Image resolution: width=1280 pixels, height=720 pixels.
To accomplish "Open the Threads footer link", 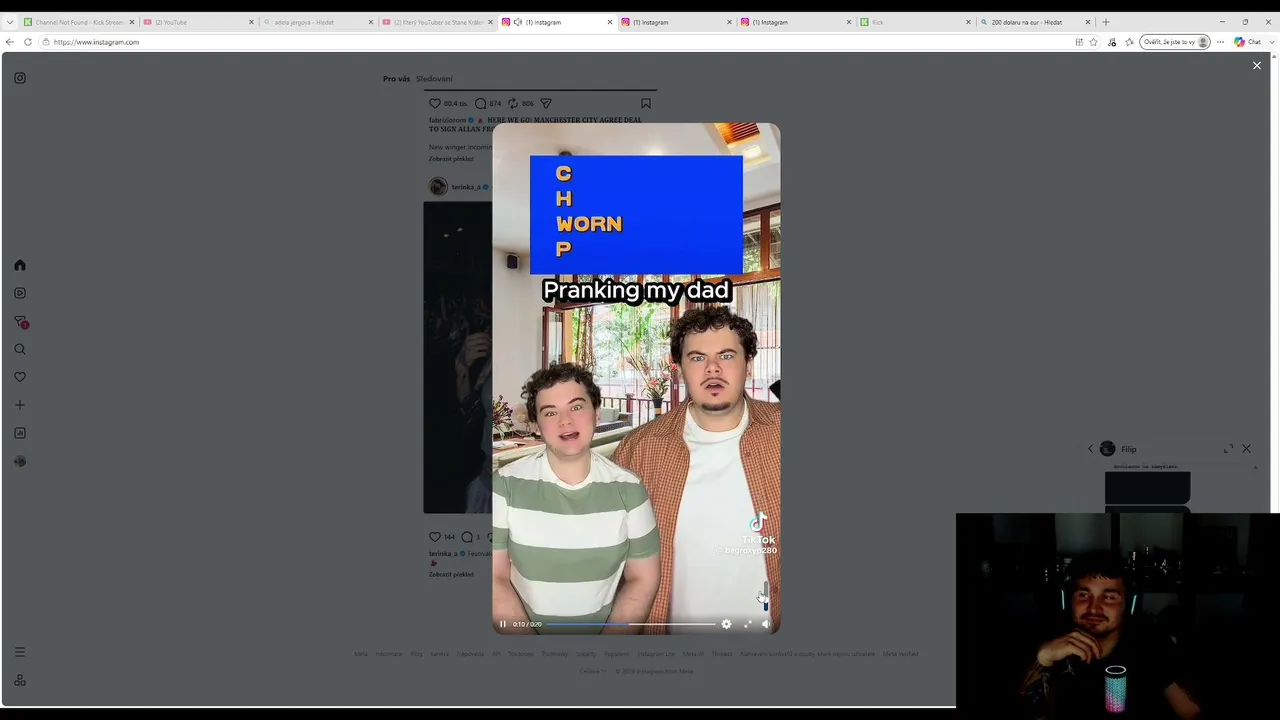I will (721, 654).
